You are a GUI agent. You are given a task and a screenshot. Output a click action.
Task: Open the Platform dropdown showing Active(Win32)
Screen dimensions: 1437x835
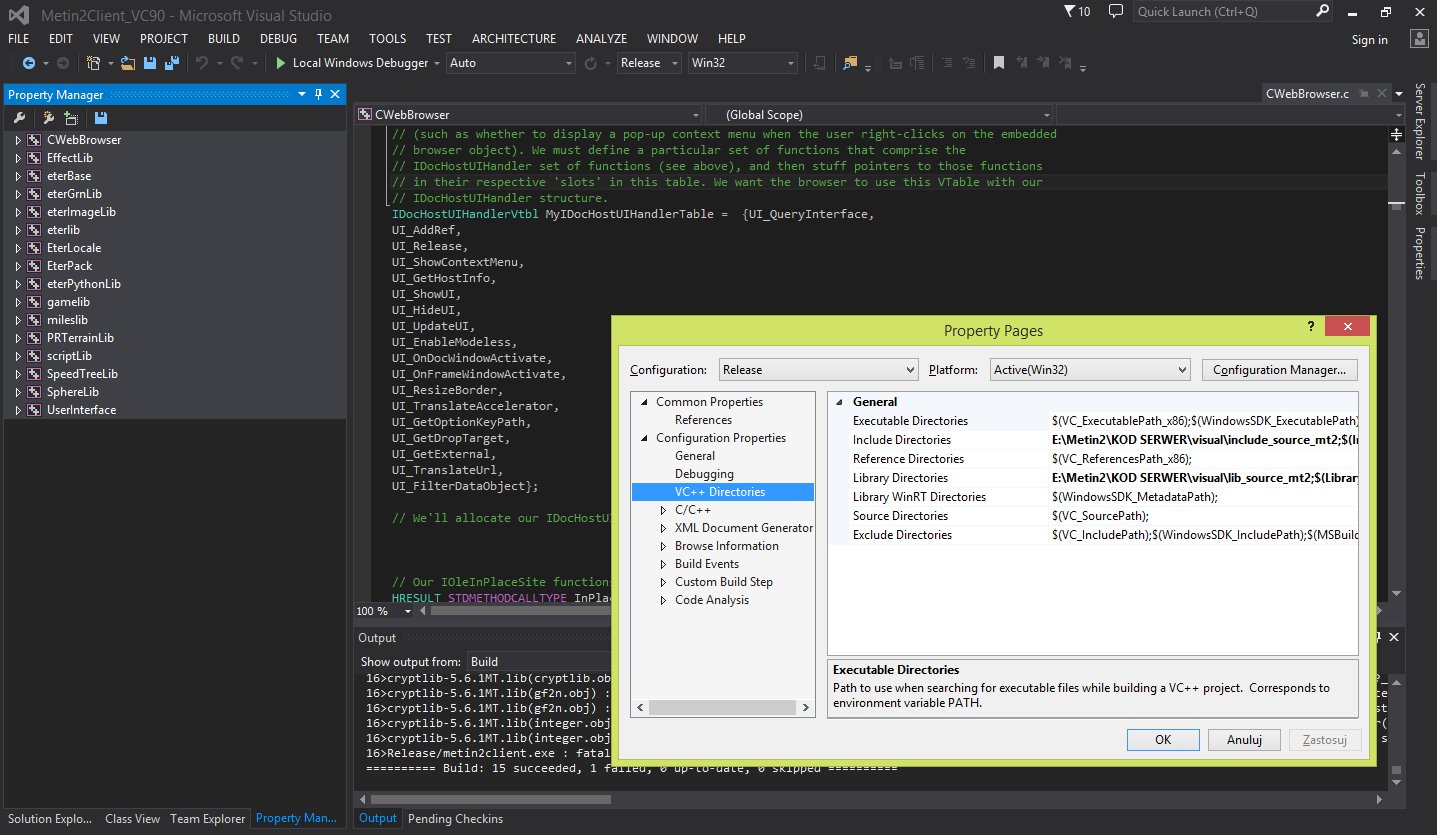tap(1090, 370)
